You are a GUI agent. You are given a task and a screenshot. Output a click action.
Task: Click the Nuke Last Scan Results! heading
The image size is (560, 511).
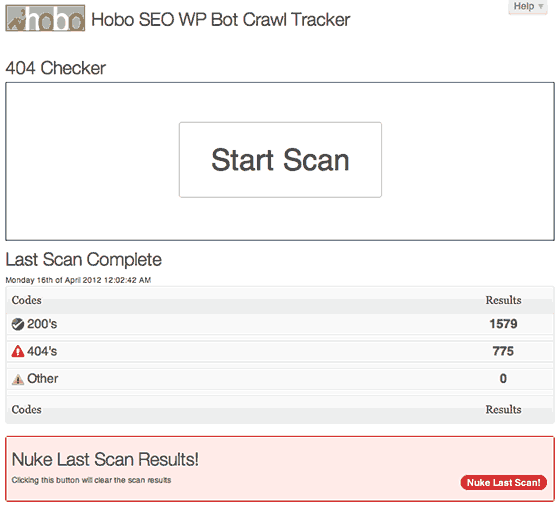point(105,459)
